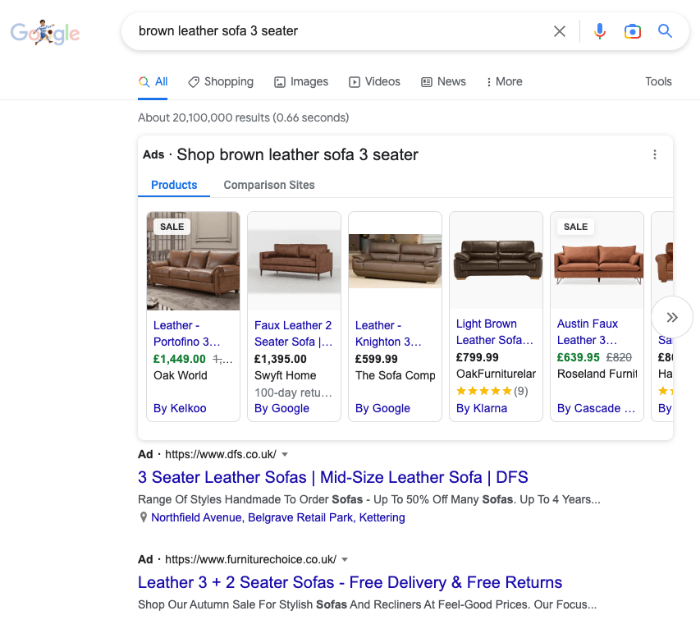Image resolution: width=700 pixels, height=625 pixels.
Task: Open search by image camera icon
Action: tap(632, 31)
